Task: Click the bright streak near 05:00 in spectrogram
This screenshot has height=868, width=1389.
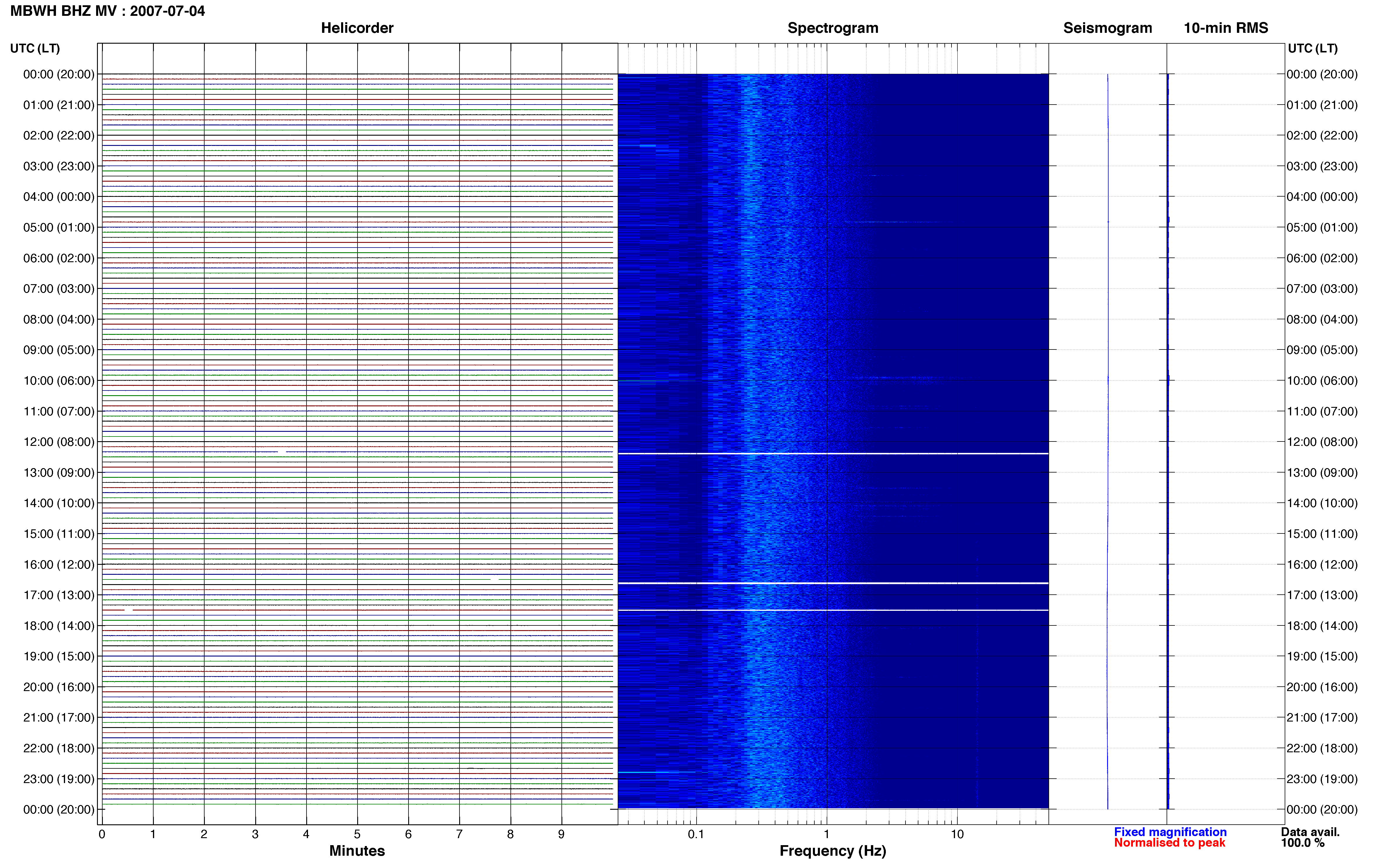Action: point(899,221)
